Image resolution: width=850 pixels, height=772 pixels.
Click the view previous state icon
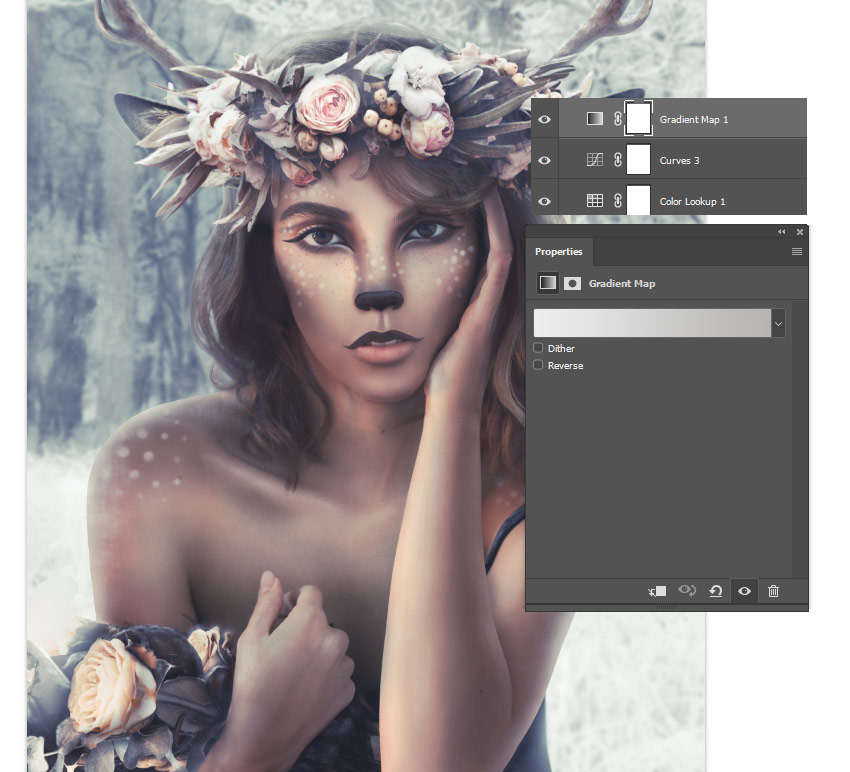pyautogui.click(x=687, y=590)
